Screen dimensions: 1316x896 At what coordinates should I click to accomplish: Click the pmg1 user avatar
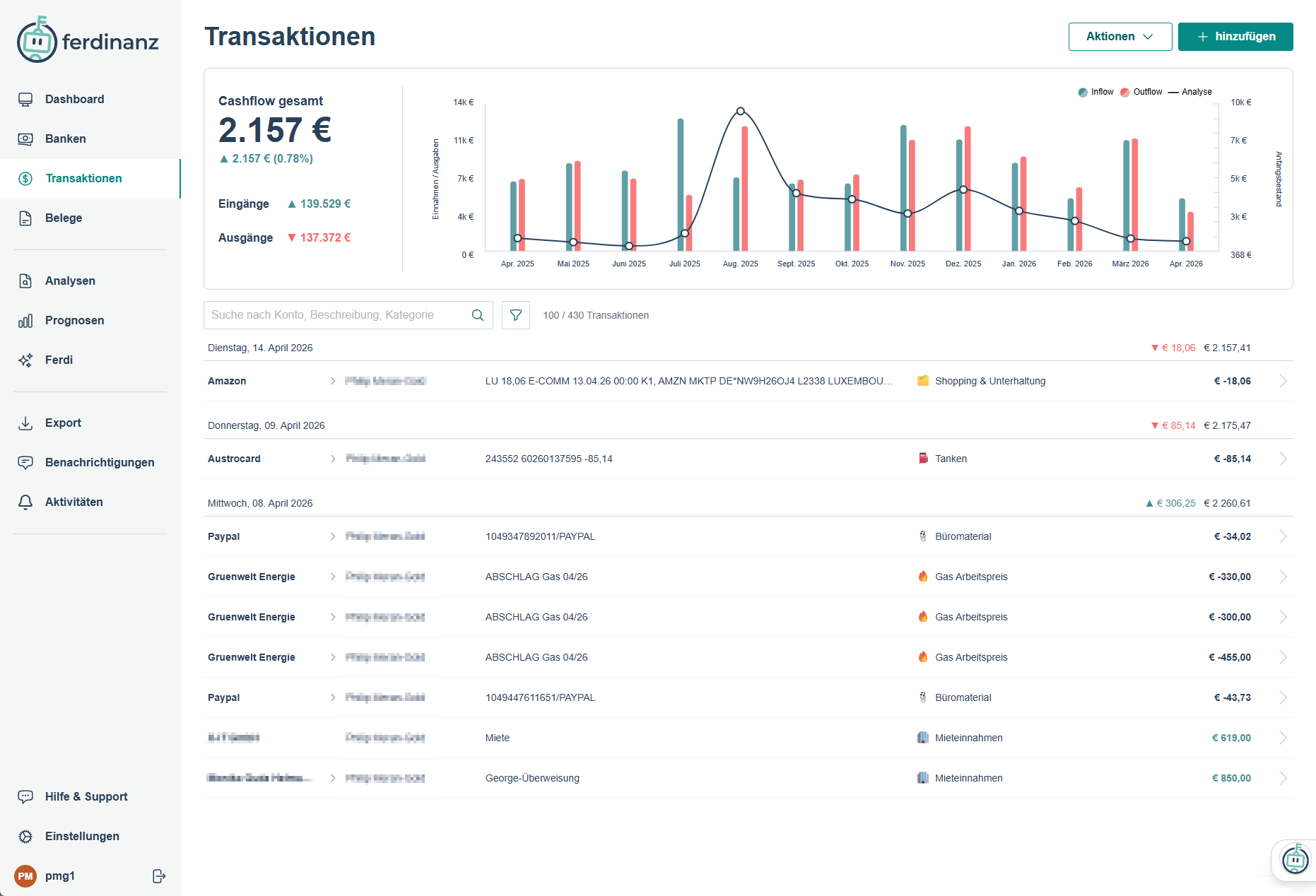25,876
